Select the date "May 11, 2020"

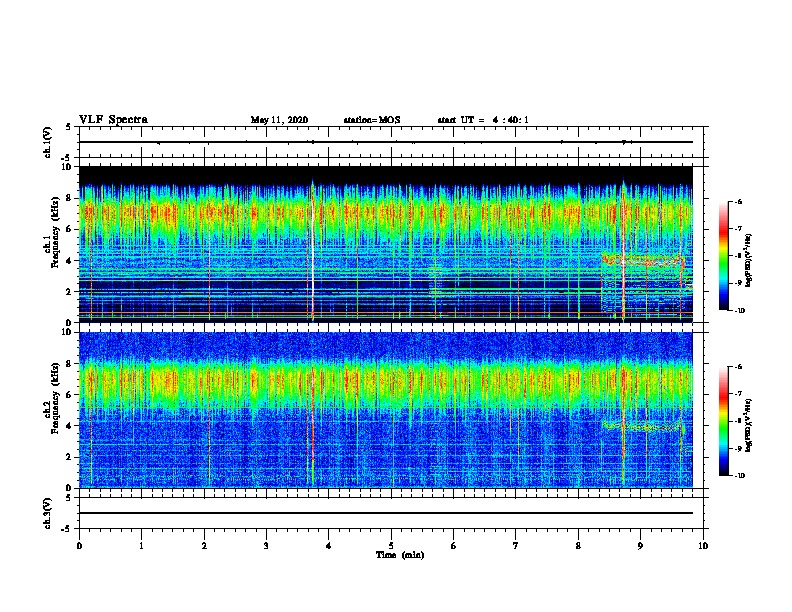[279, 120]
